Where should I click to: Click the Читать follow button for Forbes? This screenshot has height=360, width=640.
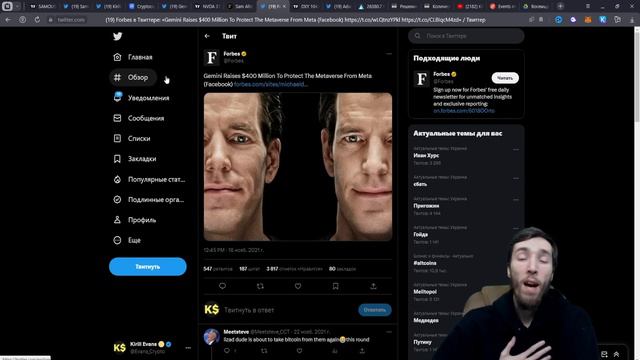coord(505,78)
